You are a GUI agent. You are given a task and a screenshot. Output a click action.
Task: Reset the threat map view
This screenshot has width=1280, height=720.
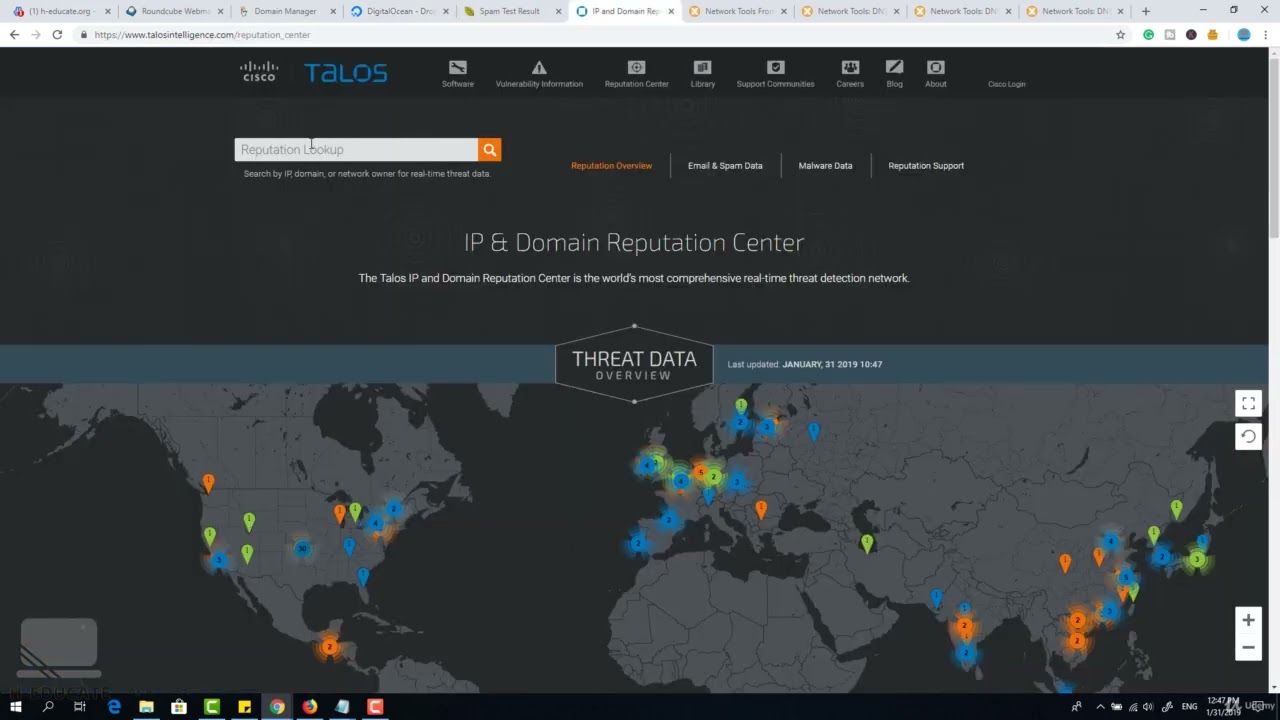point(1248,436)
